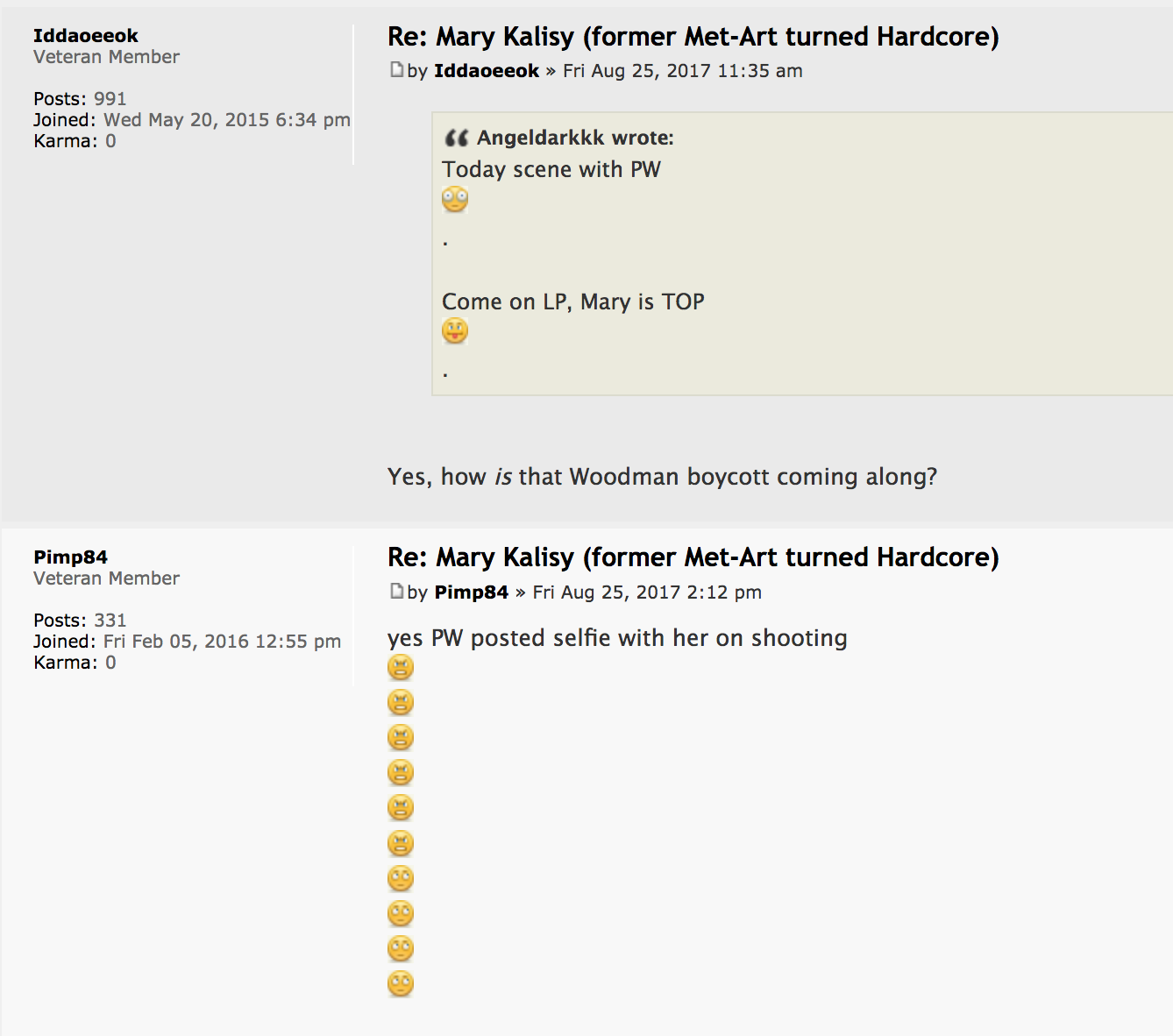
Task: Open Iddaoeeok's profile from the left sidebar
Action: (86, 36)
